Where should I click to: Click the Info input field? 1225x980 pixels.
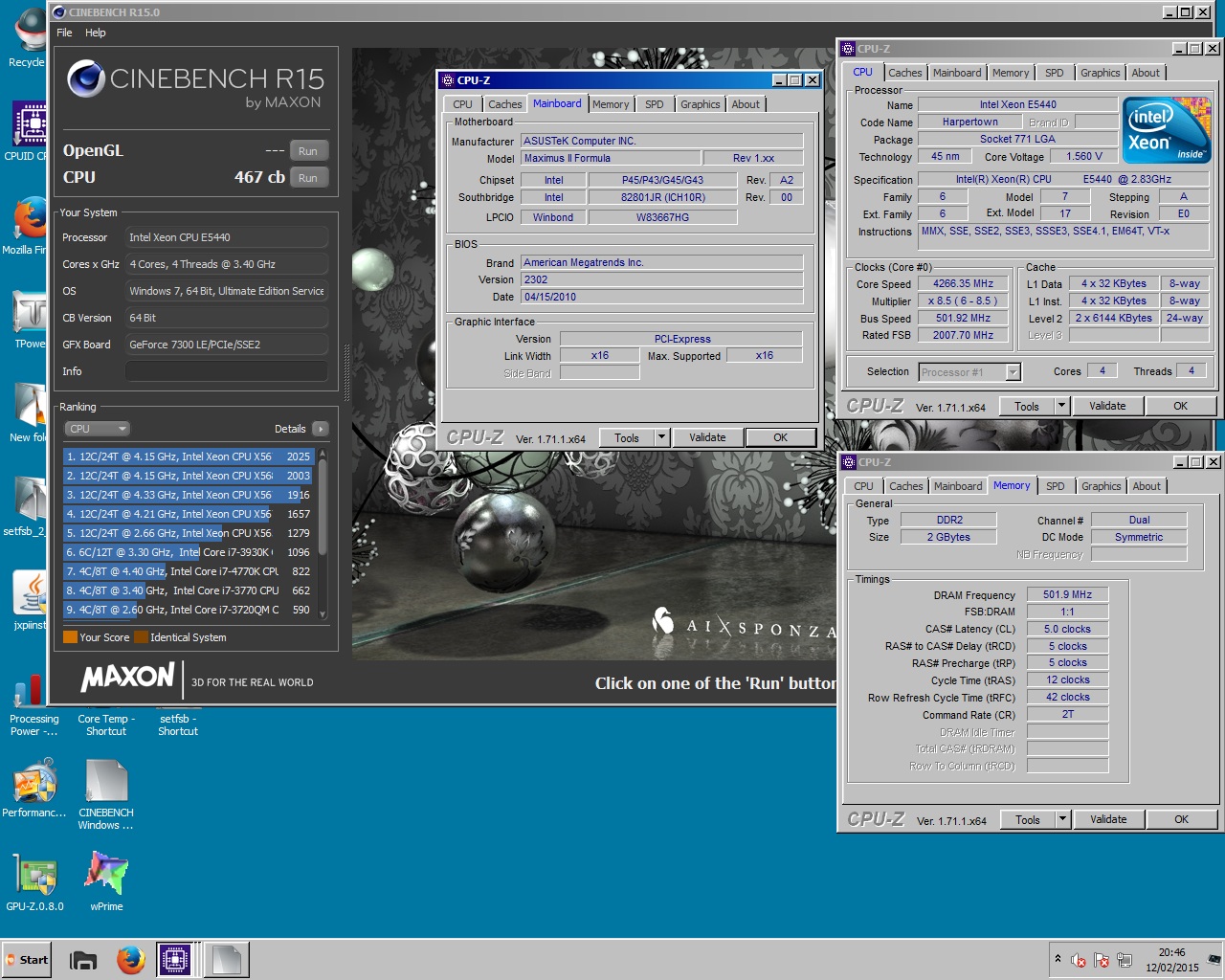coord(226,371)
